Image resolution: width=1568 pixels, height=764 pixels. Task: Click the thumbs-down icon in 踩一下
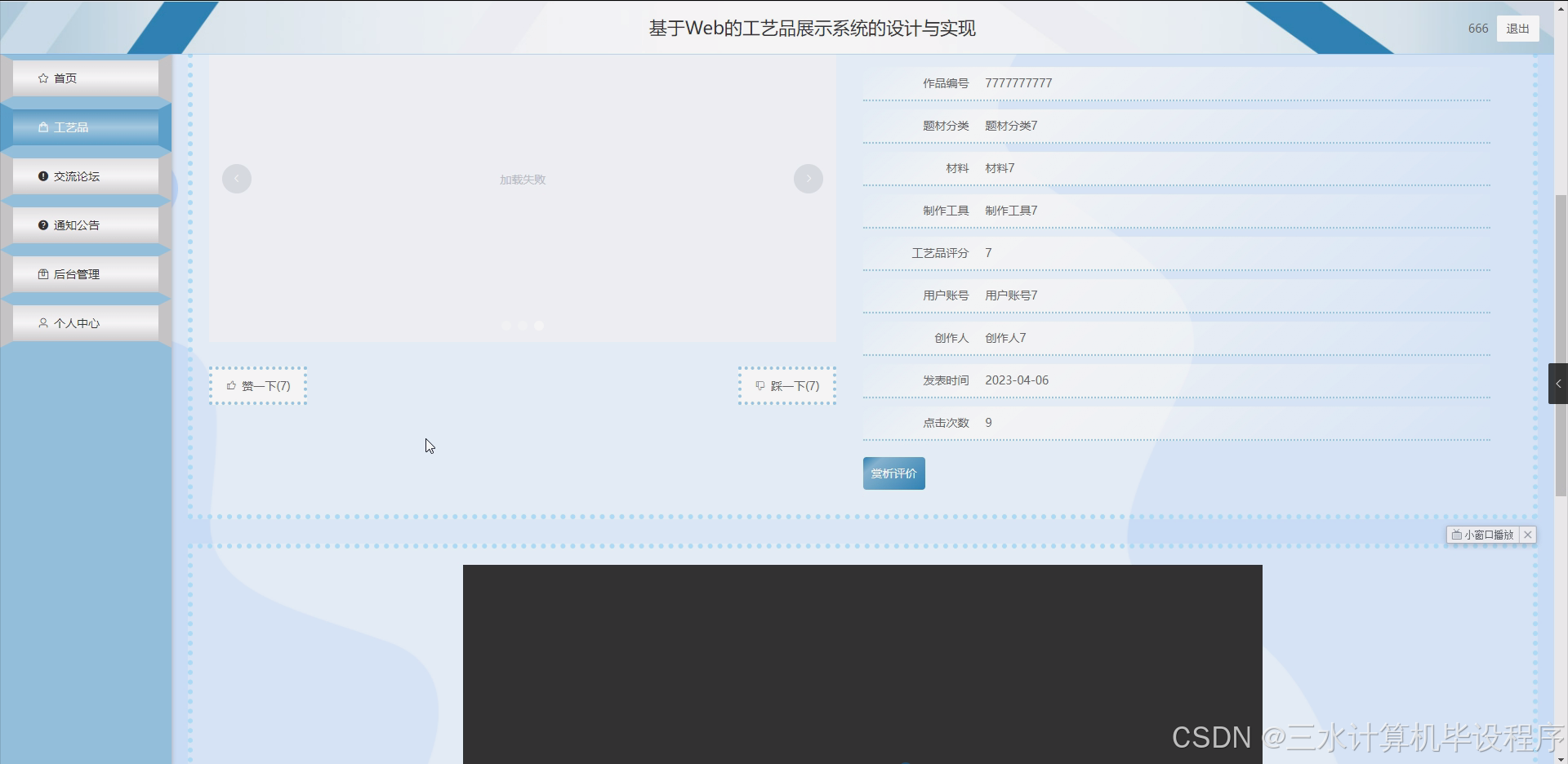760,386
